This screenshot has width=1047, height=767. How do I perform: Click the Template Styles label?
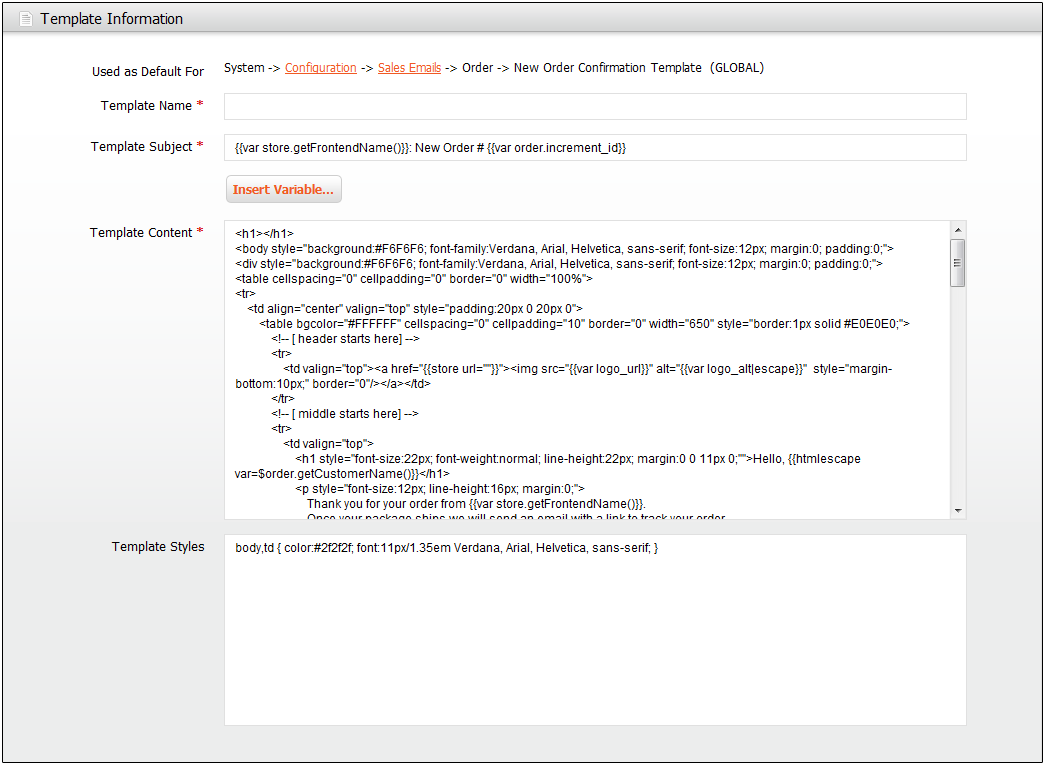pyautogui.click(x=157, y=547)
